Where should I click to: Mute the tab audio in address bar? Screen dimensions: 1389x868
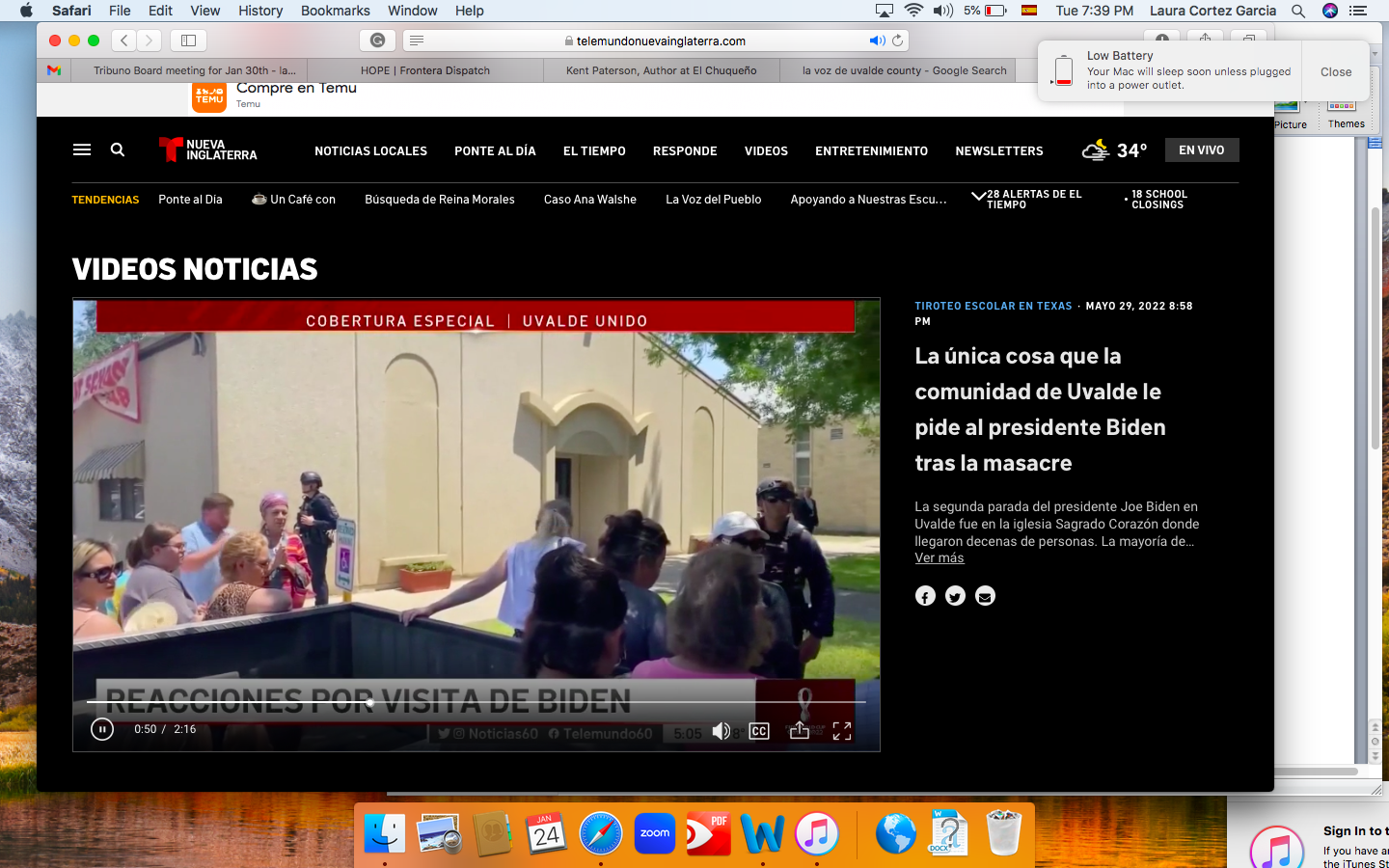pyautogui.click(x=876, y=41)
